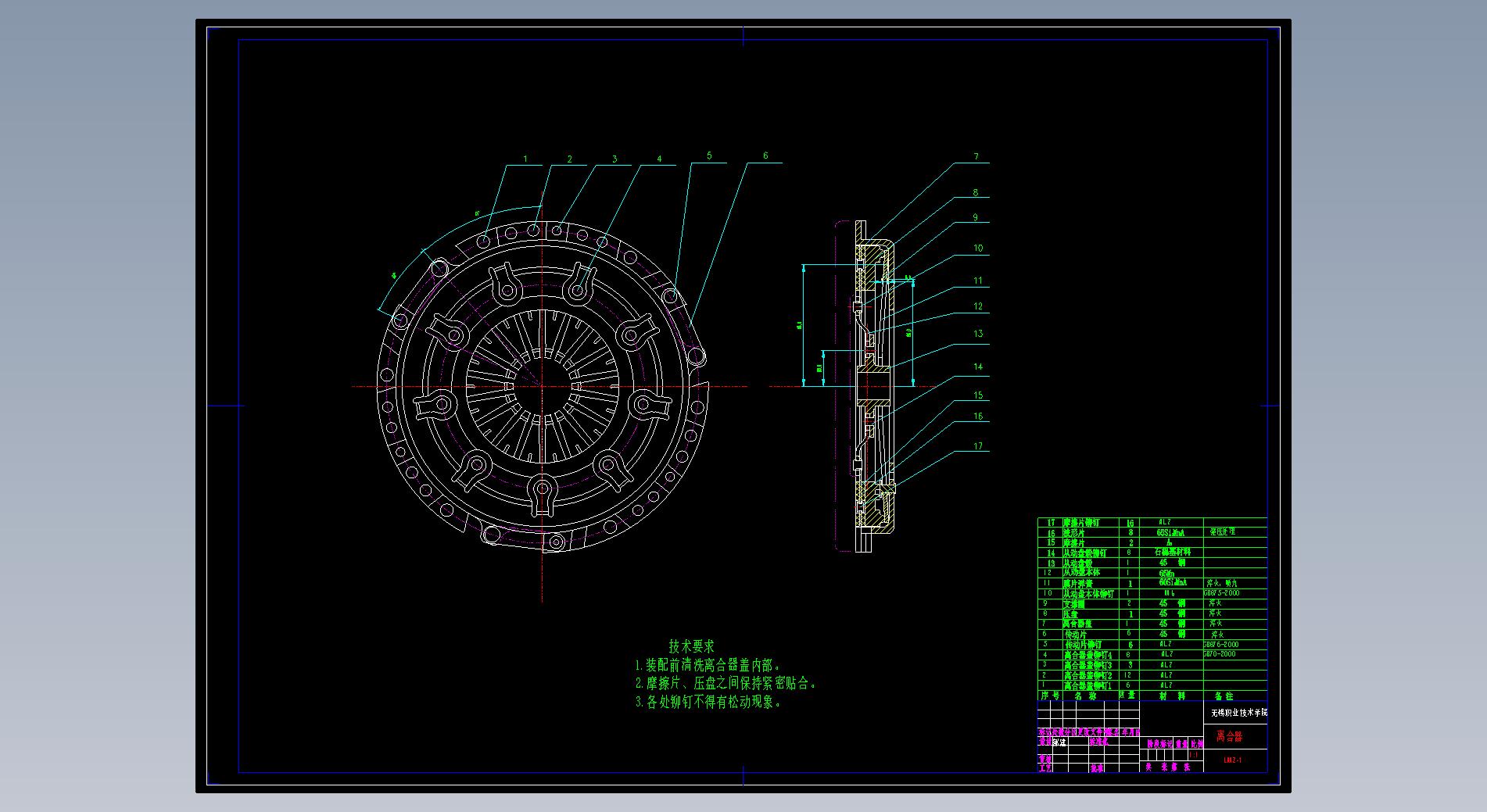Click callout number 11 beside section view

pos(978,281)
